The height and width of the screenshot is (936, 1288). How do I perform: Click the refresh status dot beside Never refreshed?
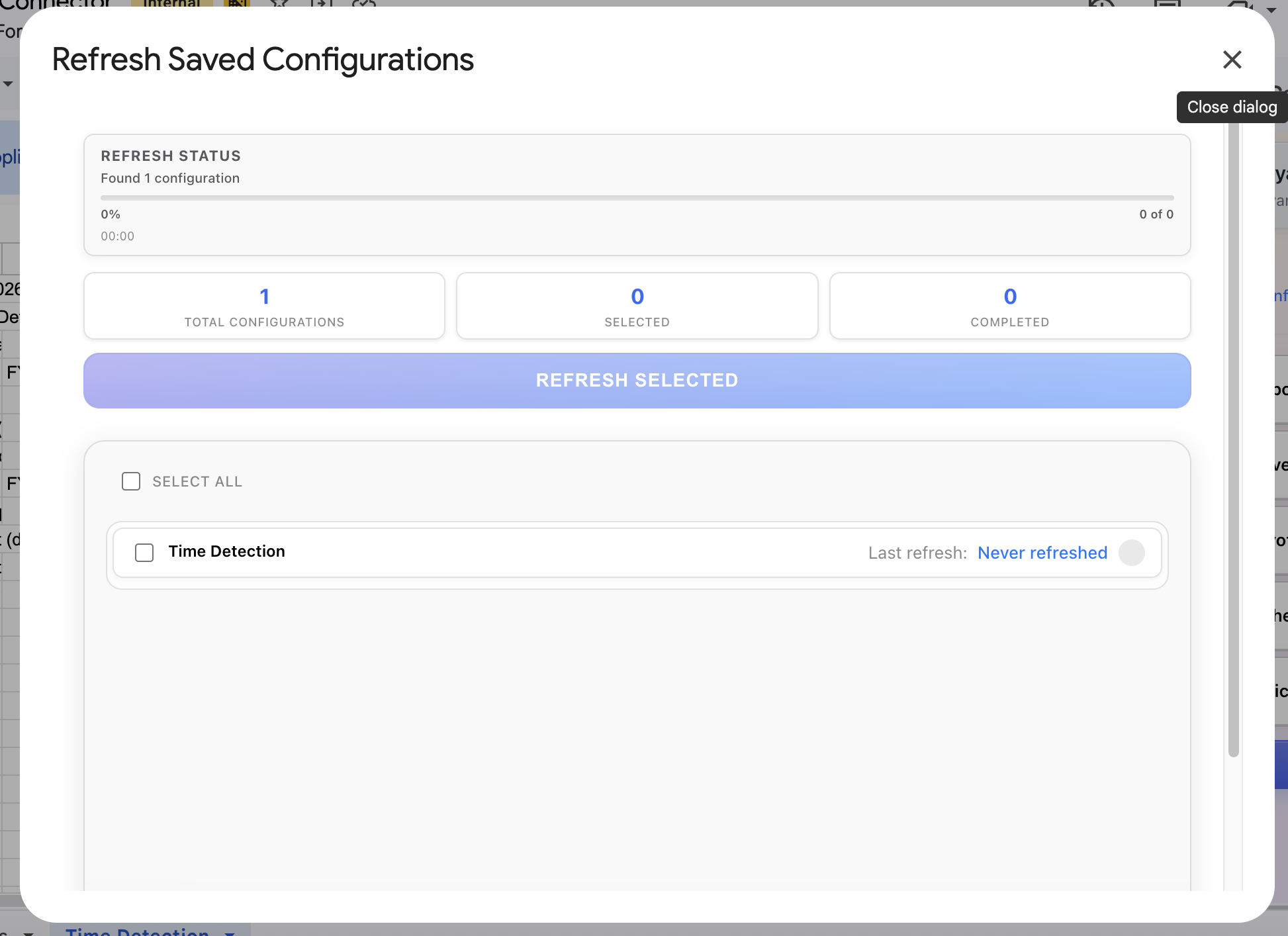(x=1132, y=553)
